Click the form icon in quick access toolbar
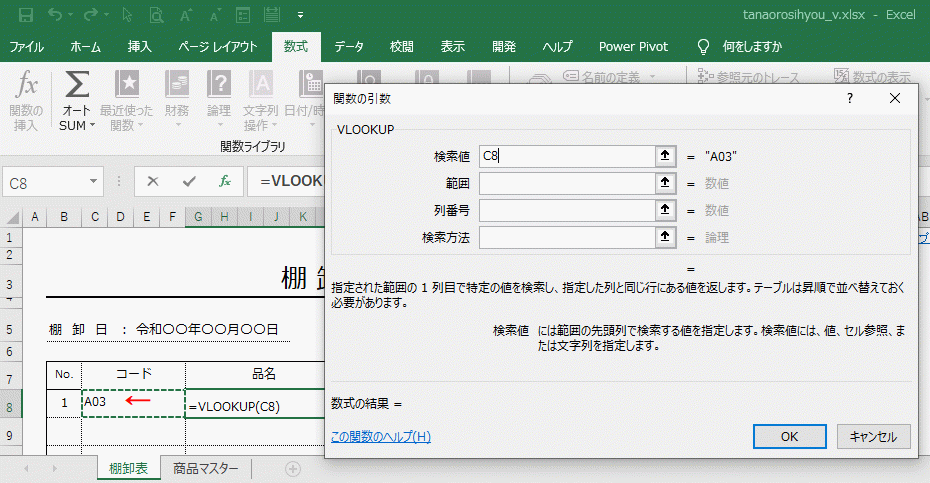 point(243,15)
